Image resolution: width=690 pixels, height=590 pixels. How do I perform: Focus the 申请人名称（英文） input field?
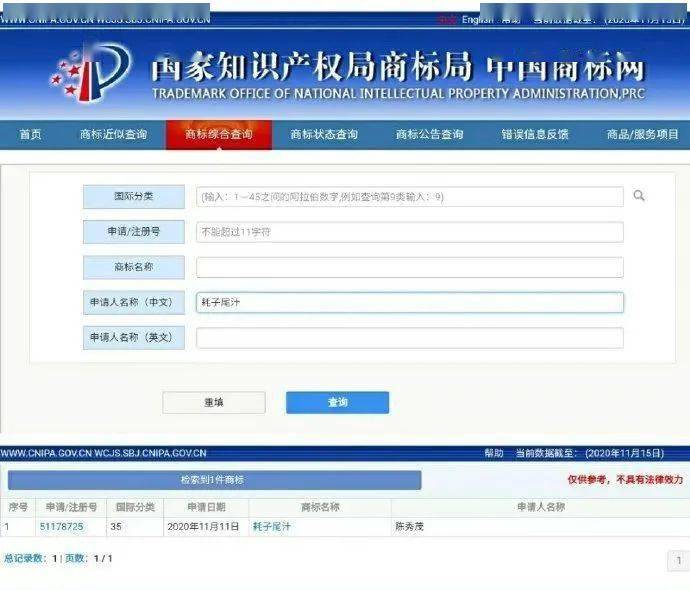pos(410,337)
